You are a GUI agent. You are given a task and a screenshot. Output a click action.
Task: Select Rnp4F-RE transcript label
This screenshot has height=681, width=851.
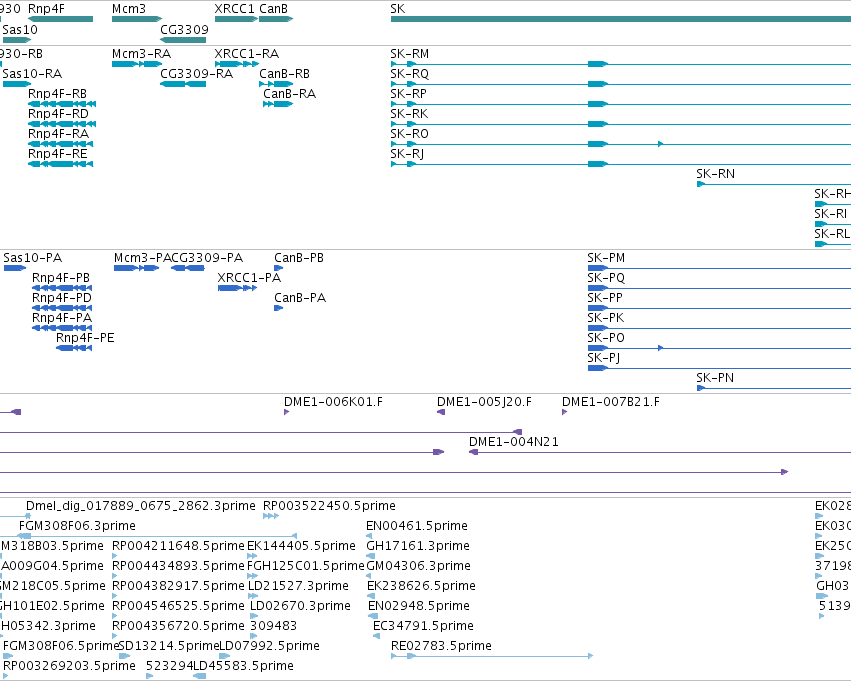click(x=58, y=154)
